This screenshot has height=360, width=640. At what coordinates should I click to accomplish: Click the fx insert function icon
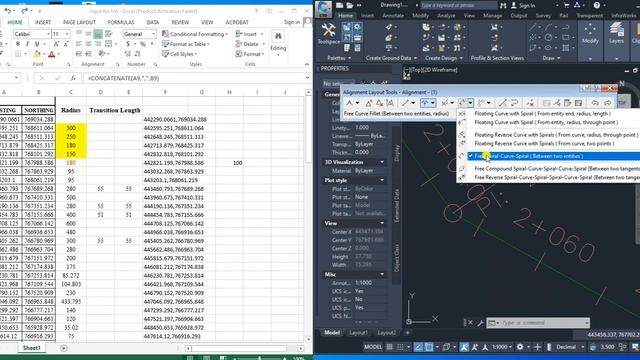tap(73, 78)
